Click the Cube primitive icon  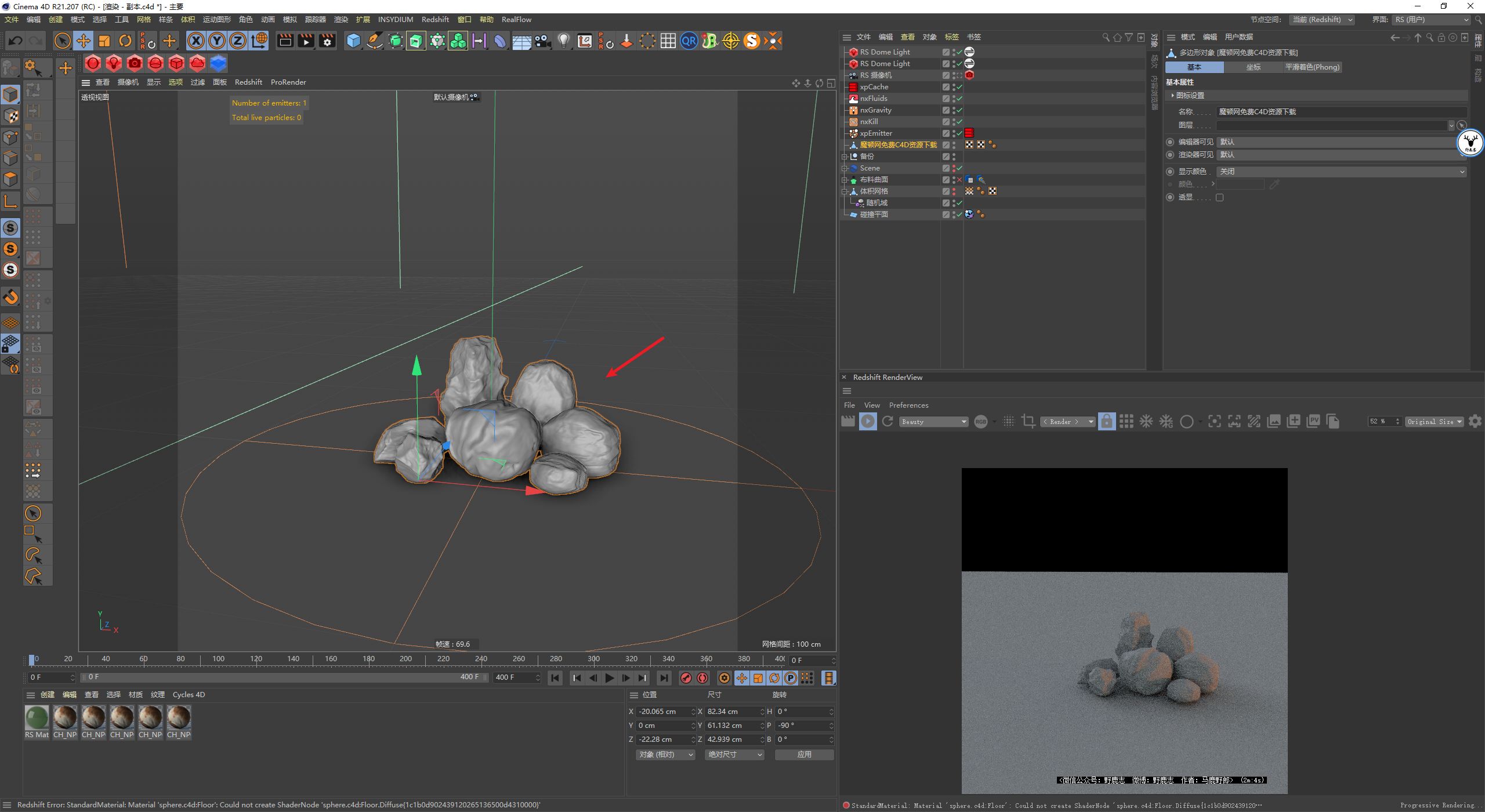(353, 41)
